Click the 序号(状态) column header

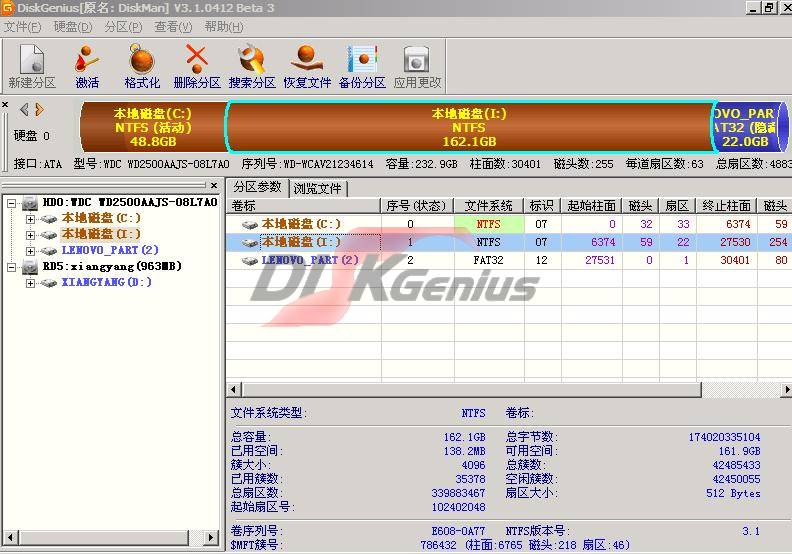coord(417,206)
